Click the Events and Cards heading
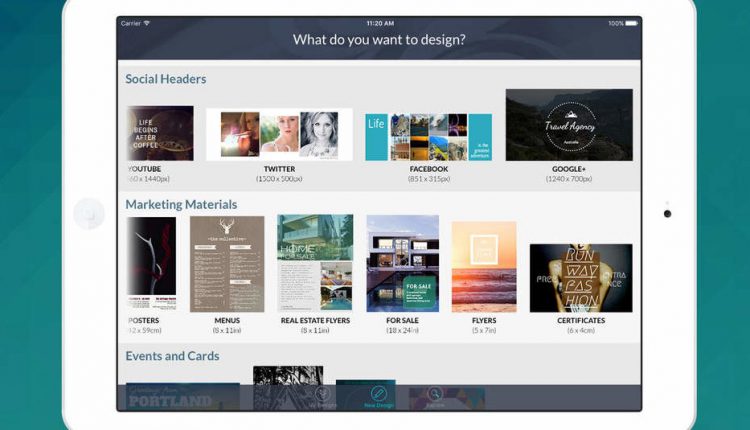The image size is (750, 430). (x=172, y=356)
